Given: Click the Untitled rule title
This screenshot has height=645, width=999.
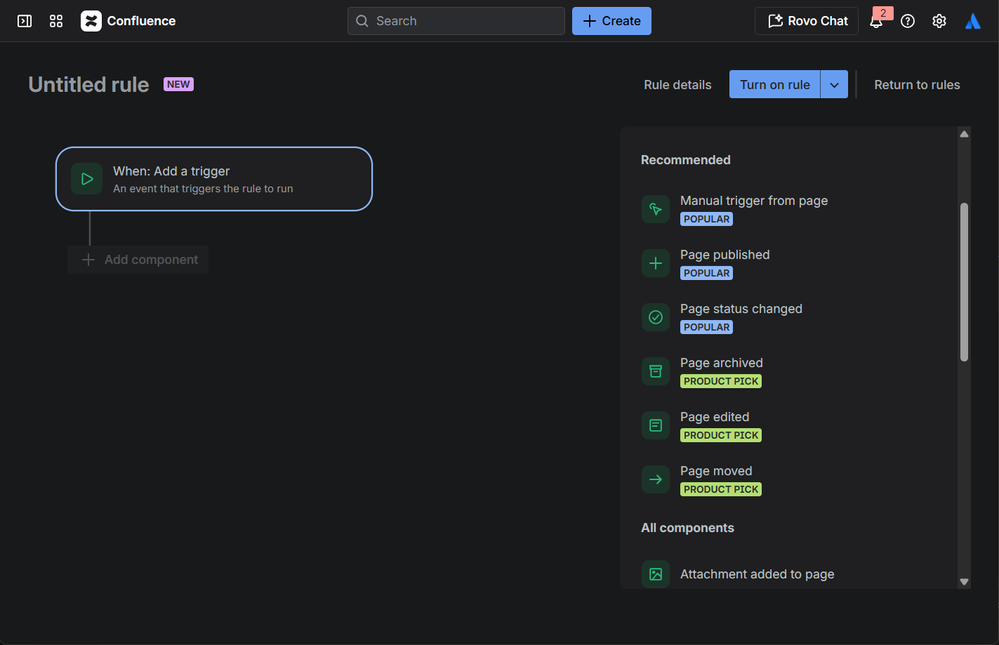Looking at the screenshot, I should [x=89, y=85].
